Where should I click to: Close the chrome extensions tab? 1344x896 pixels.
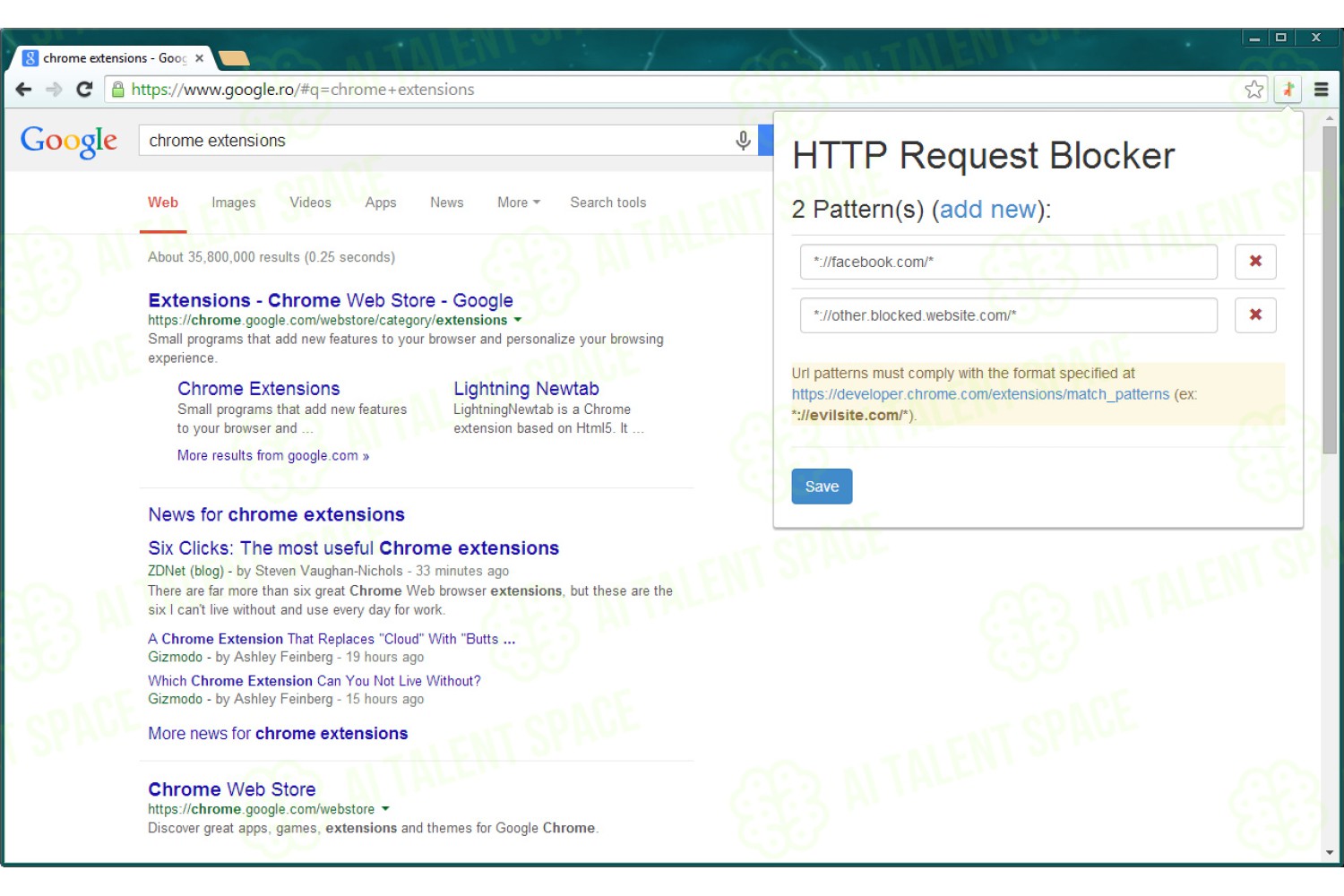pos(199,58)
